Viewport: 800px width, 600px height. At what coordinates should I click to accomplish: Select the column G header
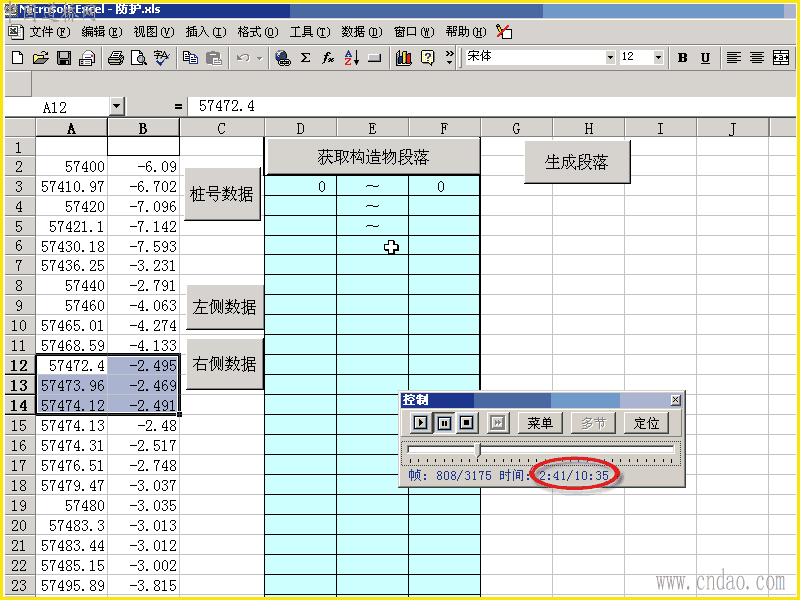pyautogui.click(x=516, y=128)
